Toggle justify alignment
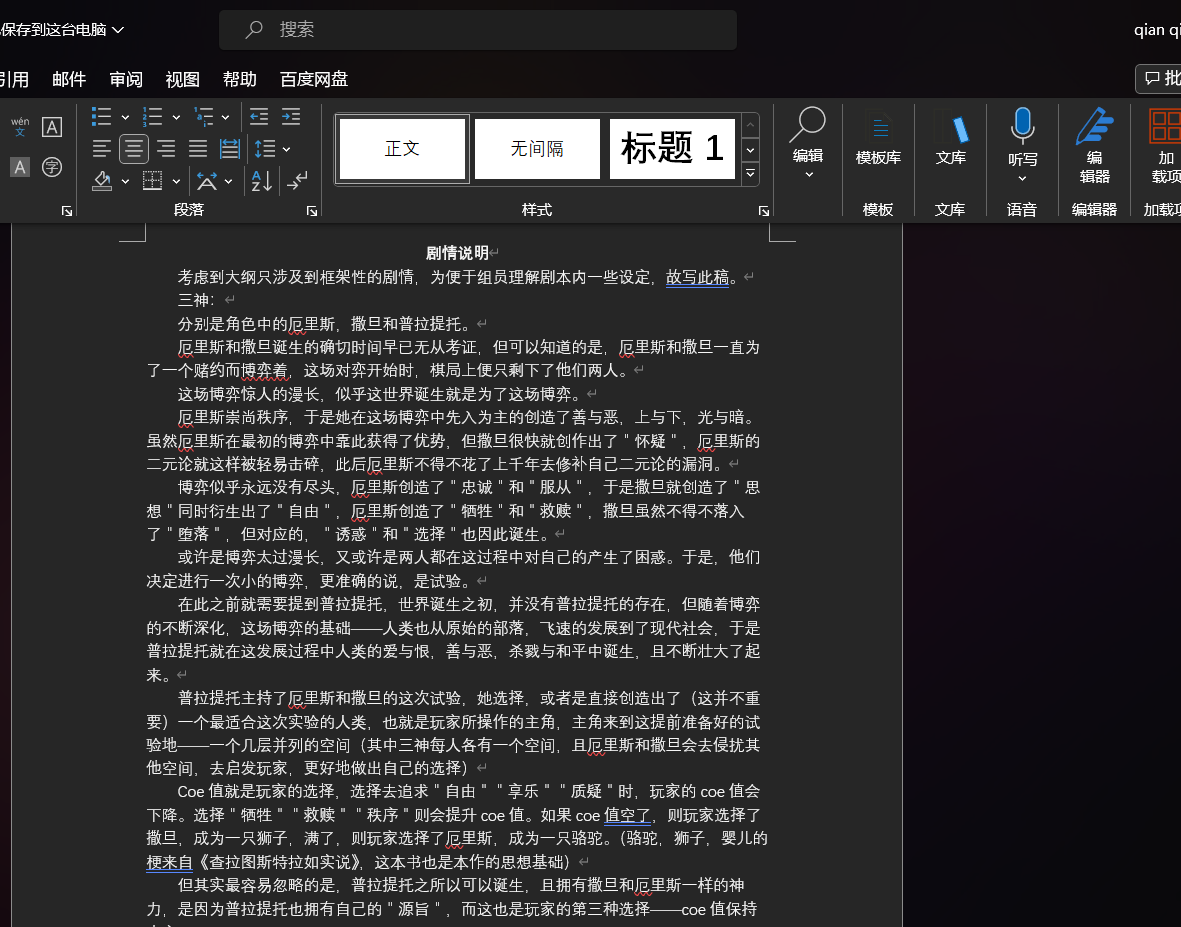The height and width of the screenshot is (927, 1181). (x=198, y=149)
